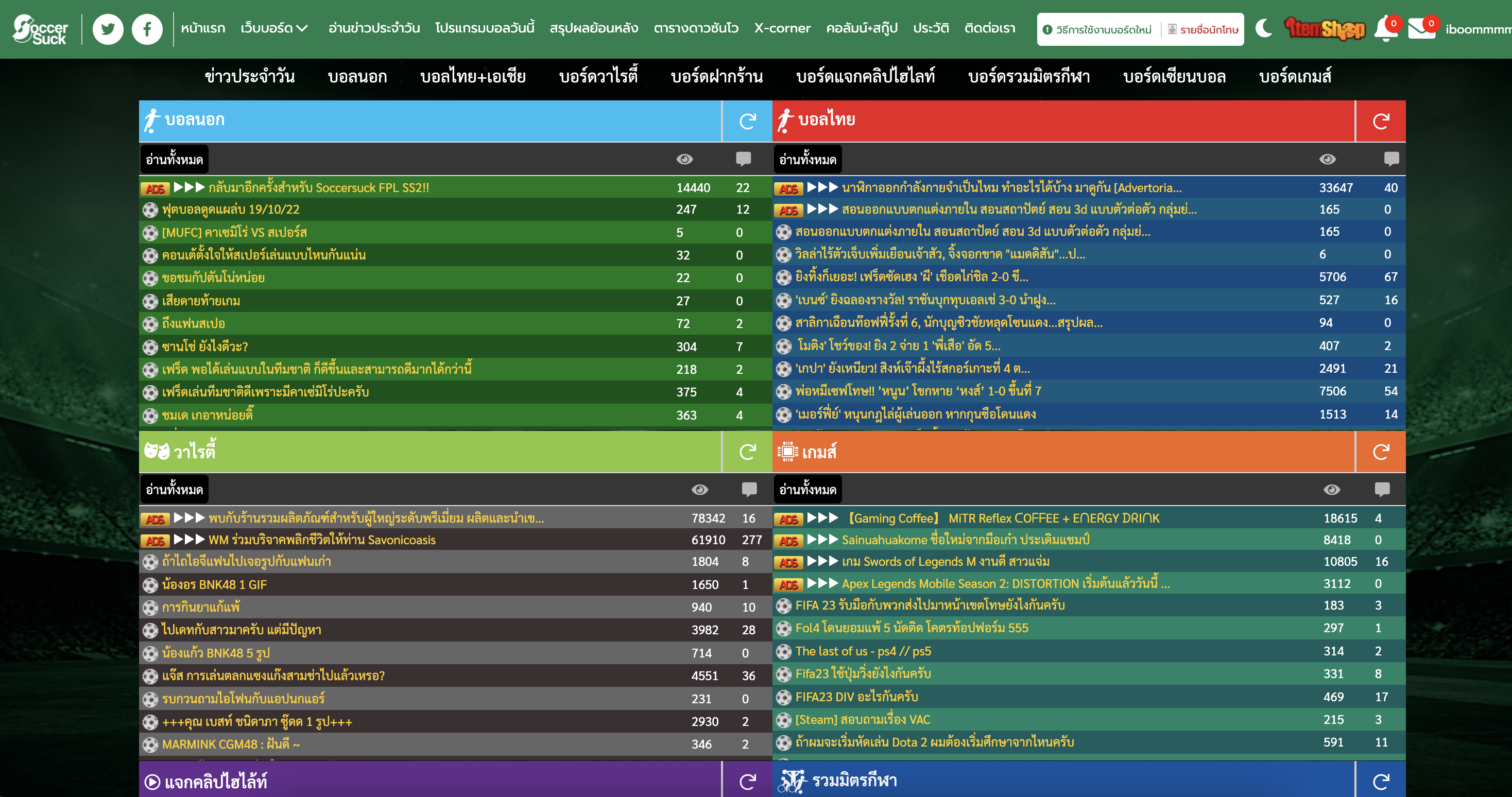Open thread MARMINK CGM48 : ฝันดี ~
This screenshot has width=1512, height=797.
click(x=231, y=744)
